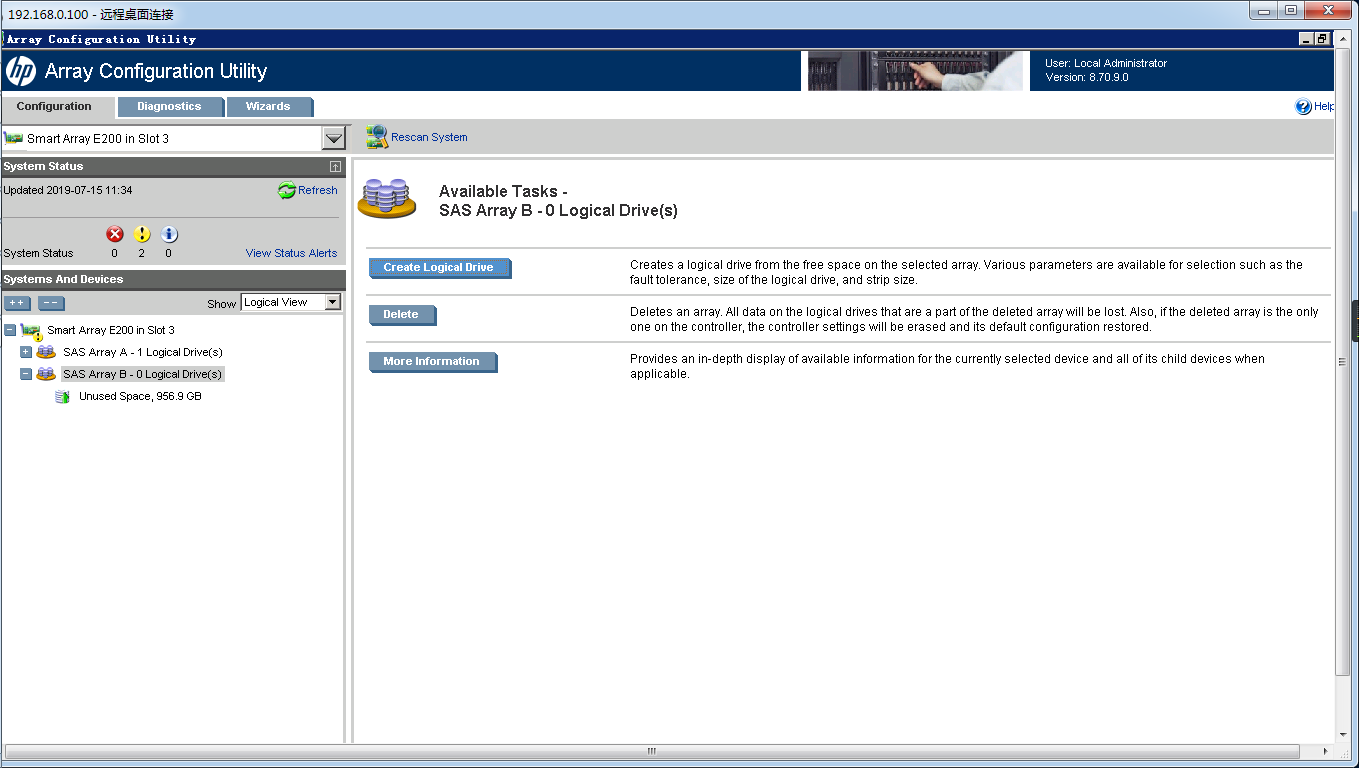
Task: Expand the SAS Array A tree node
Action: click(26, 352)
